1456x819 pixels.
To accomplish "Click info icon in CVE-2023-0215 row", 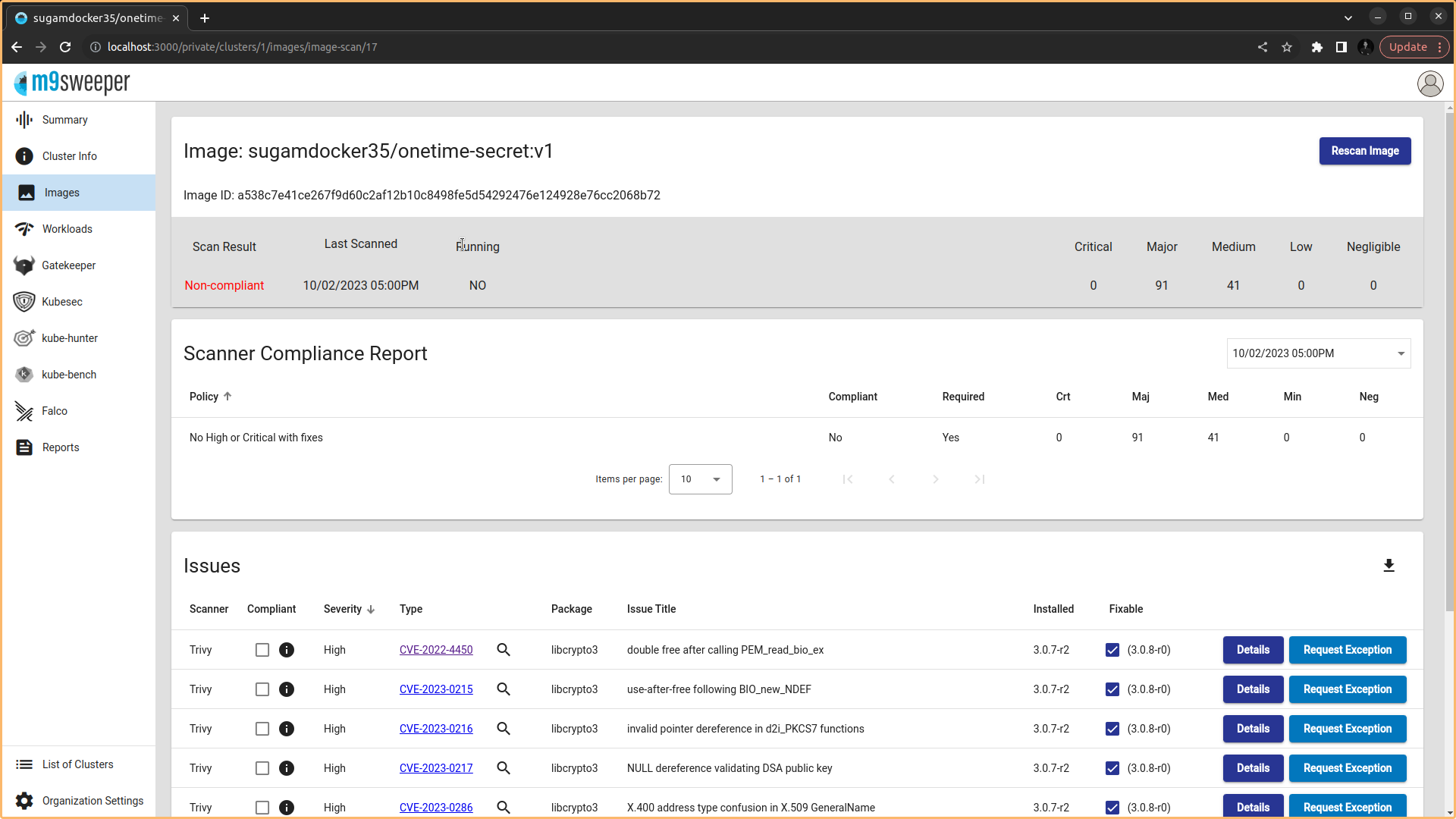I will pyautogui.click(x=287, y=689).
